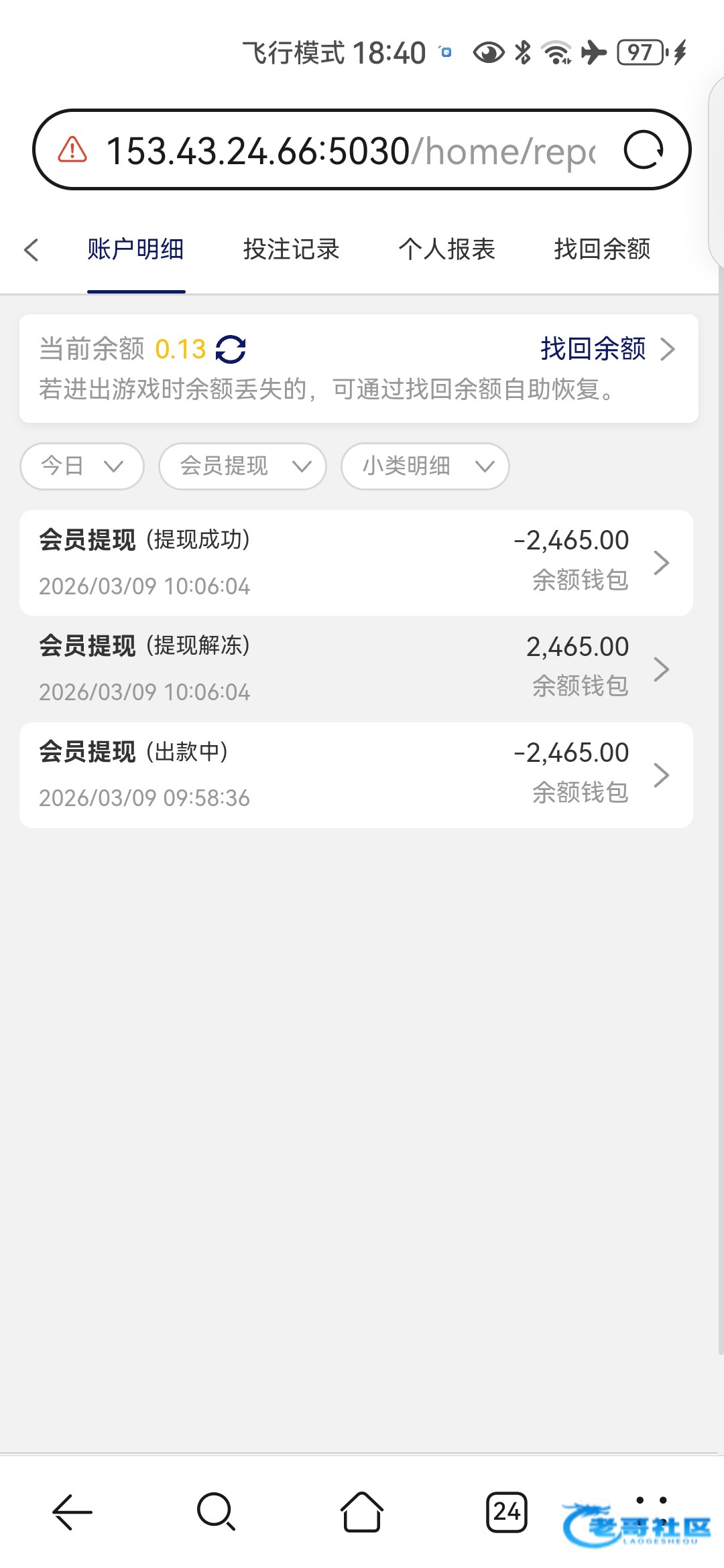
Task: Select the 账户明细 tab
Action: 136,249
